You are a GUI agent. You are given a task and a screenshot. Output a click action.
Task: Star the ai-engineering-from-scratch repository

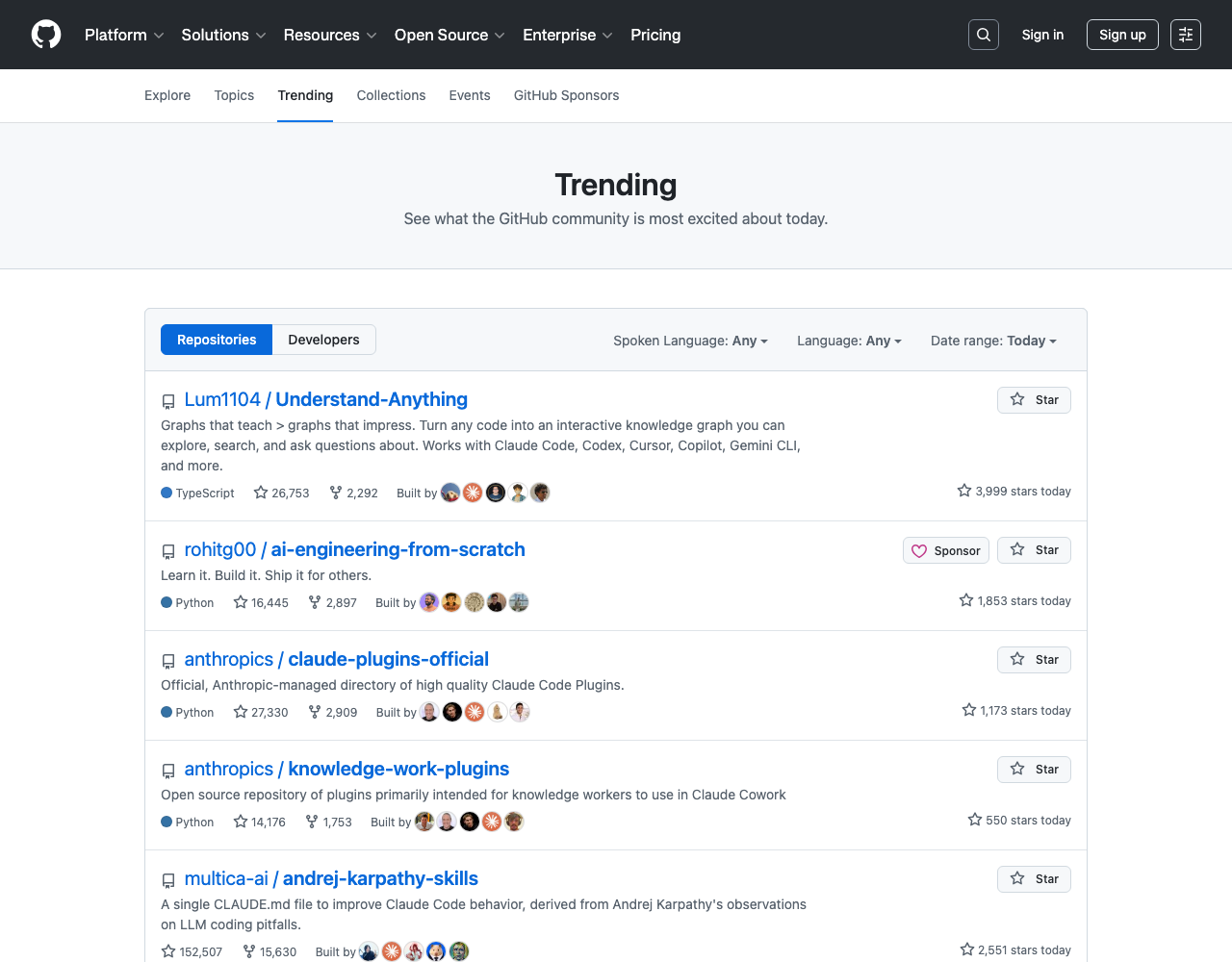pyautogui.click(x=1034, y=550)
